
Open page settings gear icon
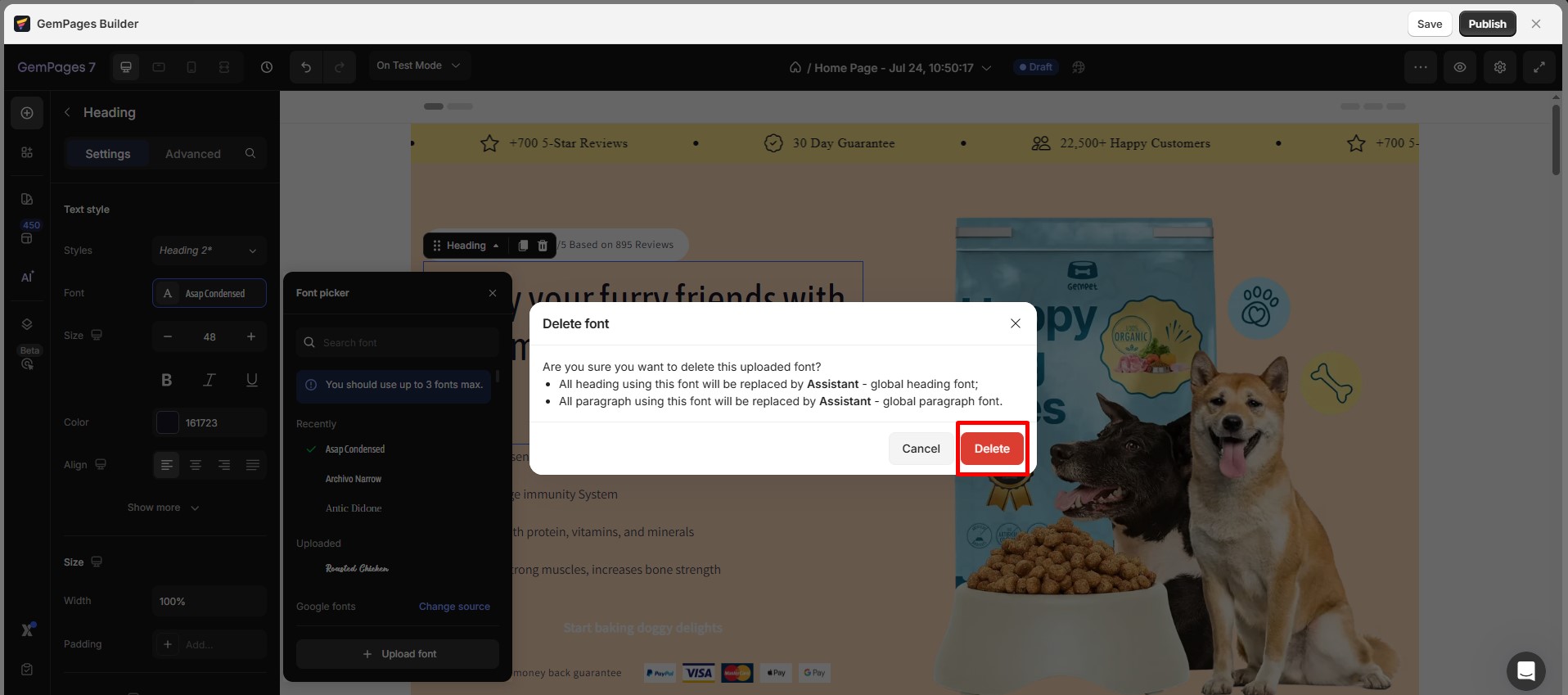tap(1499, 67)
